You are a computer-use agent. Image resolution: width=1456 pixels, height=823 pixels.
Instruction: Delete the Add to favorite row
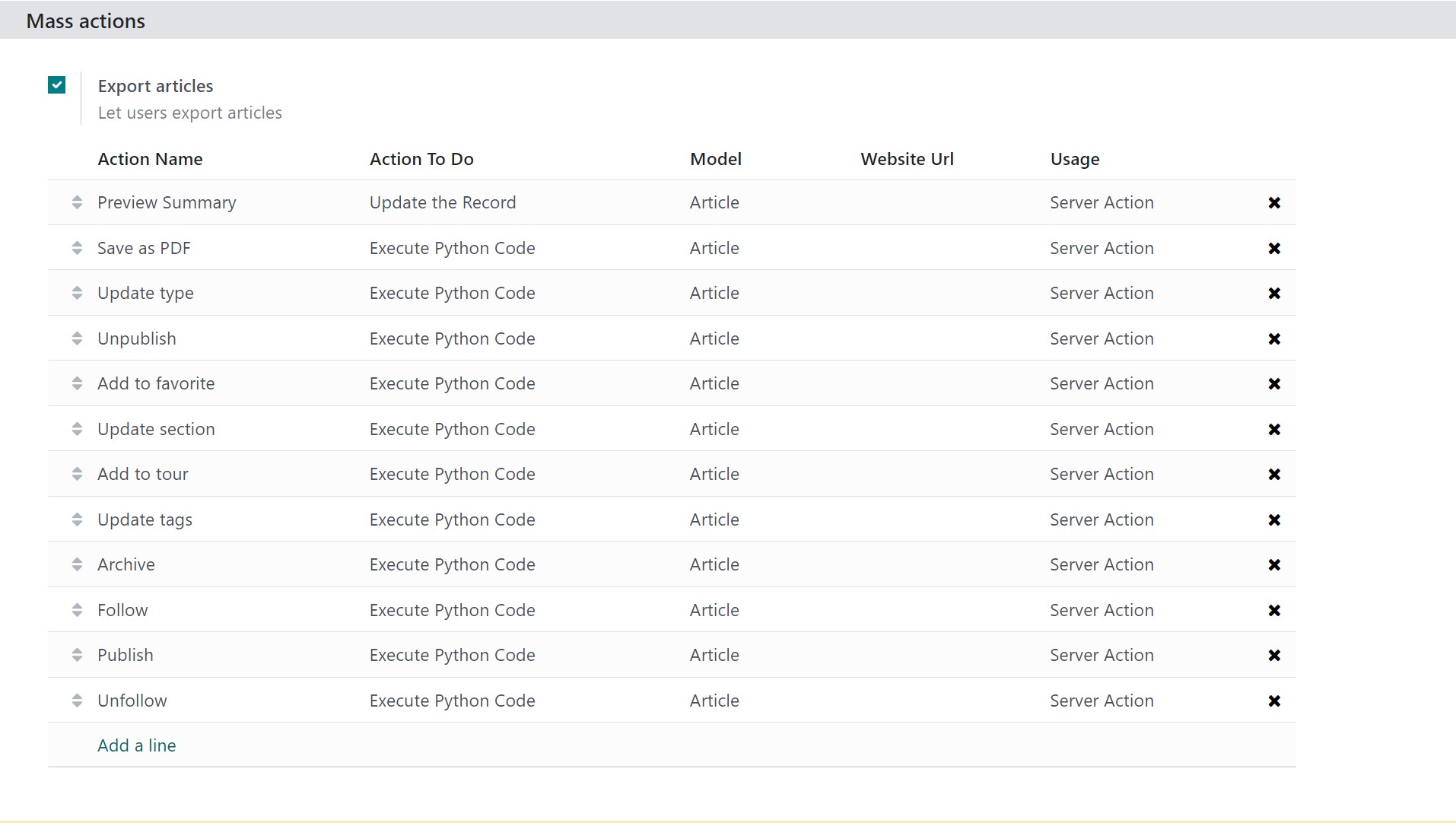pos(1274,384)
